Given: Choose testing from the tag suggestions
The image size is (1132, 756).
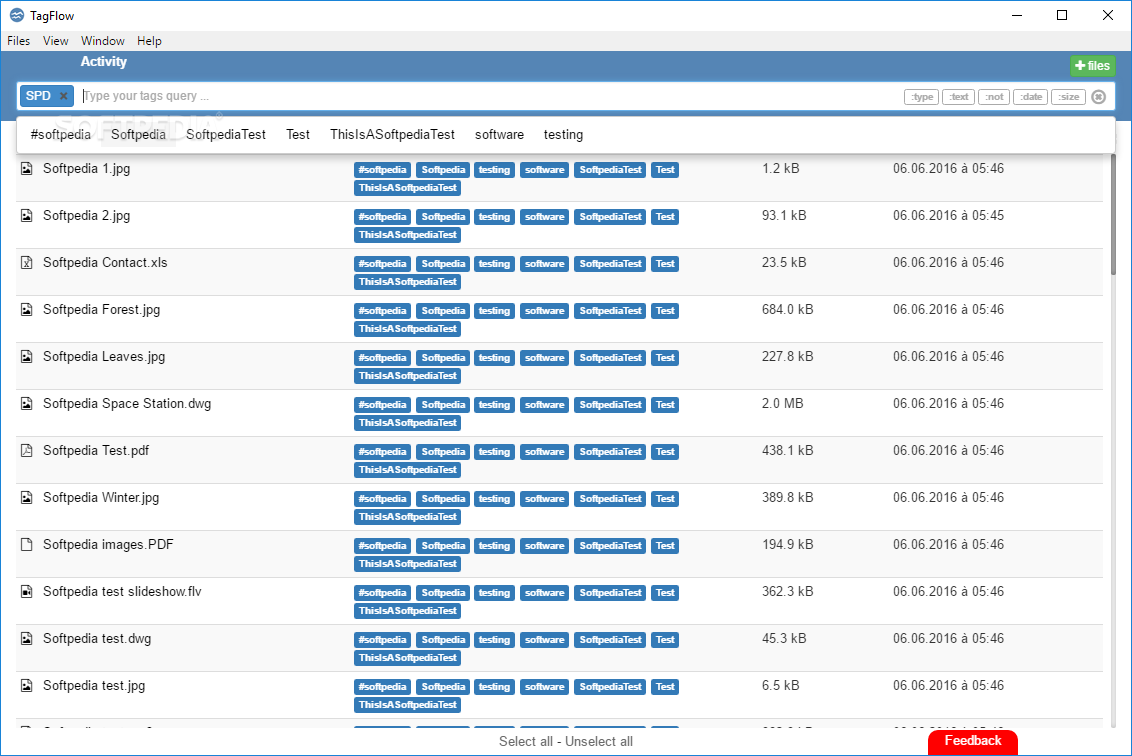Looking at the screenshot, I should pyautogui.click(x=563, y=135).
